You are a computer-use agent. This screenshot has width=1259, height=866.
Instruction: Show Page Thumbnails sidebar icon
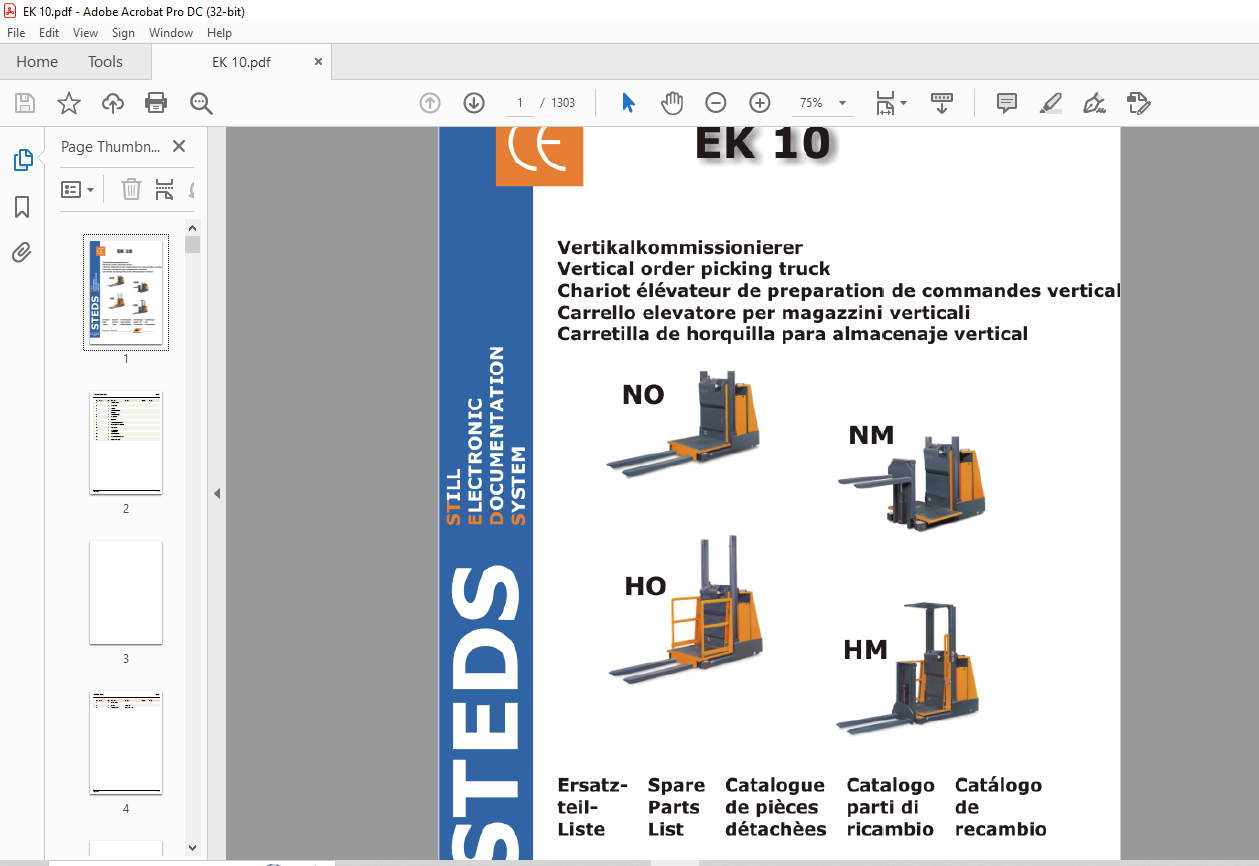click(x=22, y=160)
